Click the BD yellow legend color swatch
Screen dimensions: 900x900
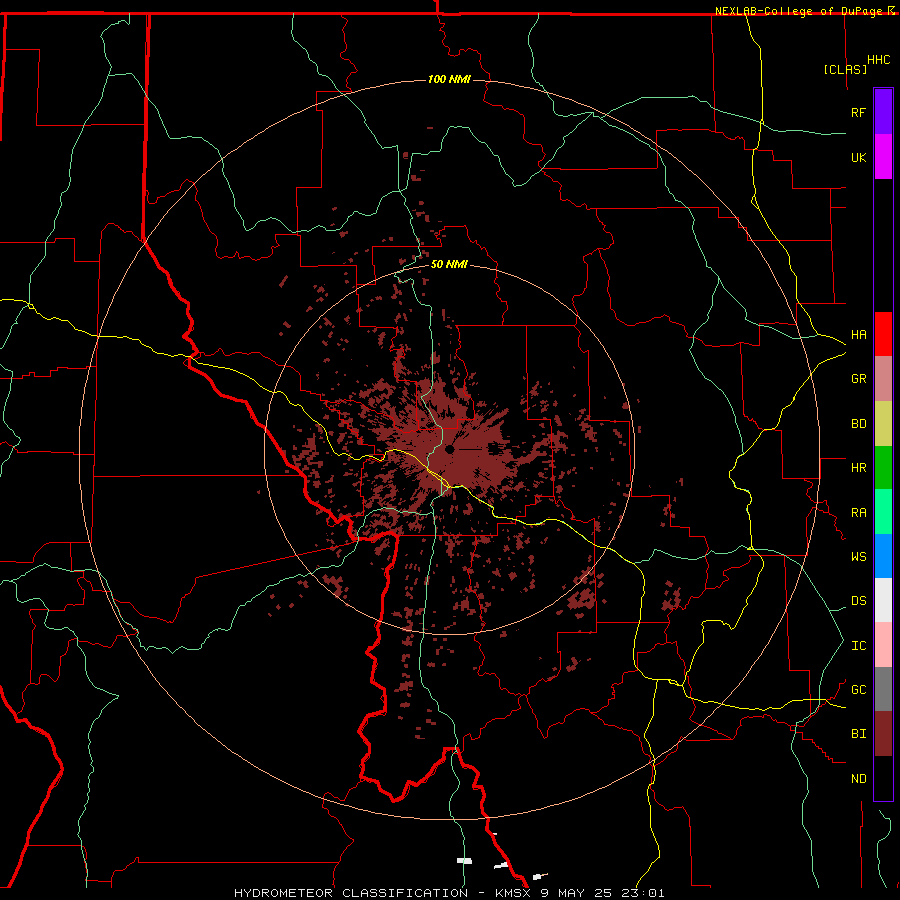[883, 424]
